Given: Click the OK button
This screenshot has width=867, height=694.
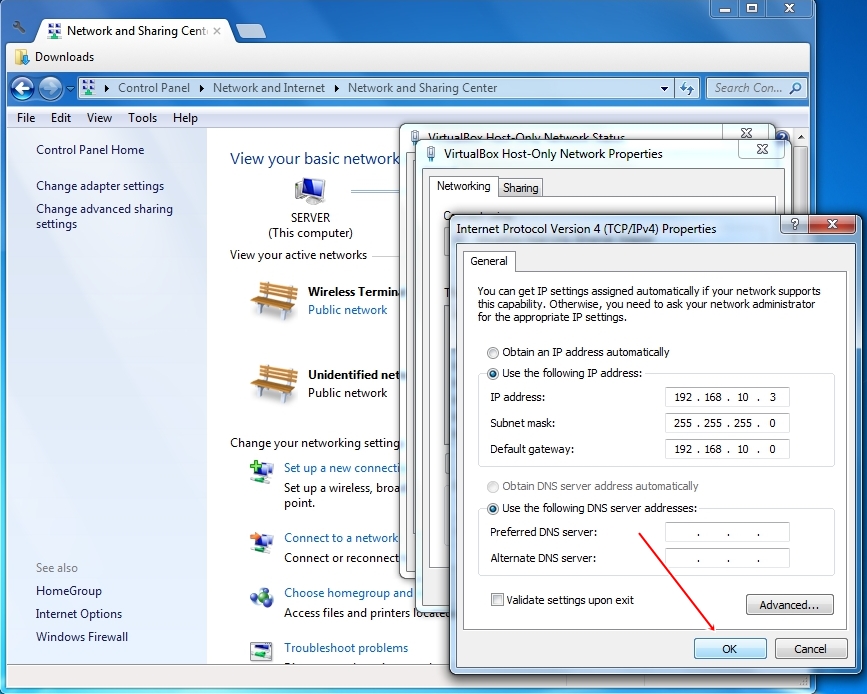Looking at the screenshot, I should click(x=730, y=649).
